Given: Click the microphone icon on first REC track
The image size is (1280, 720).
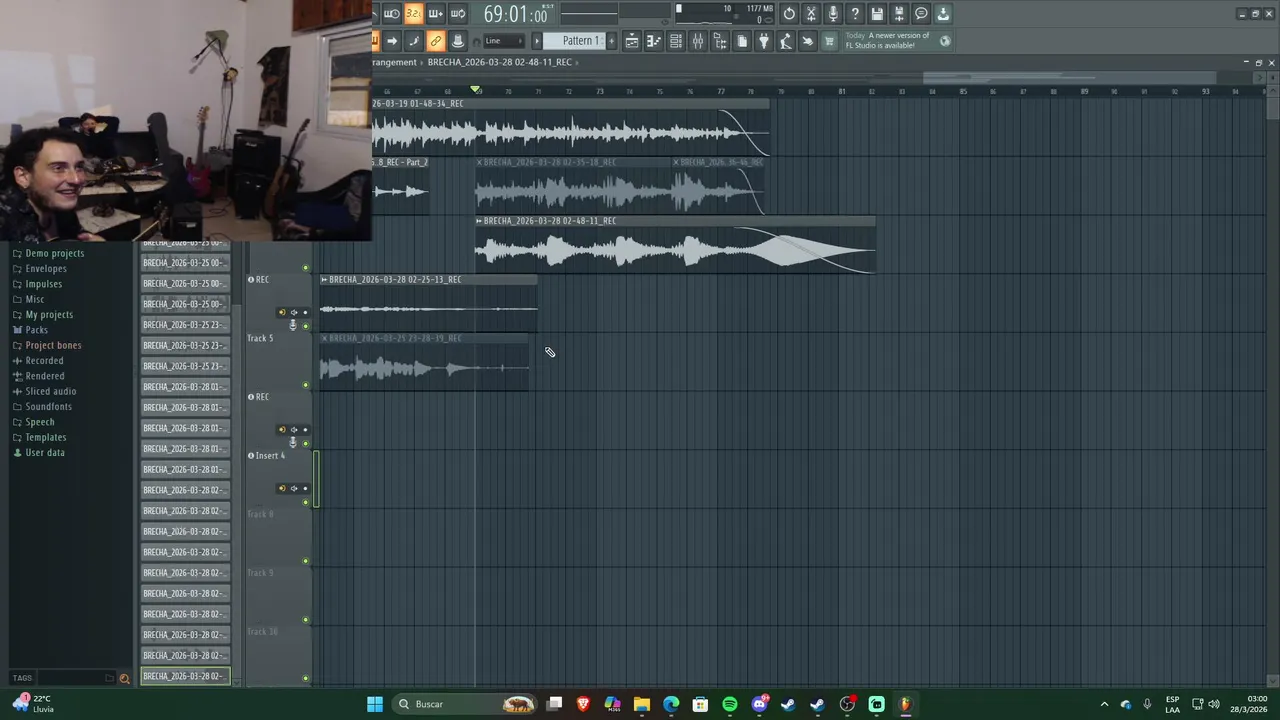Looking at the screenshot, I should [293, 325].
